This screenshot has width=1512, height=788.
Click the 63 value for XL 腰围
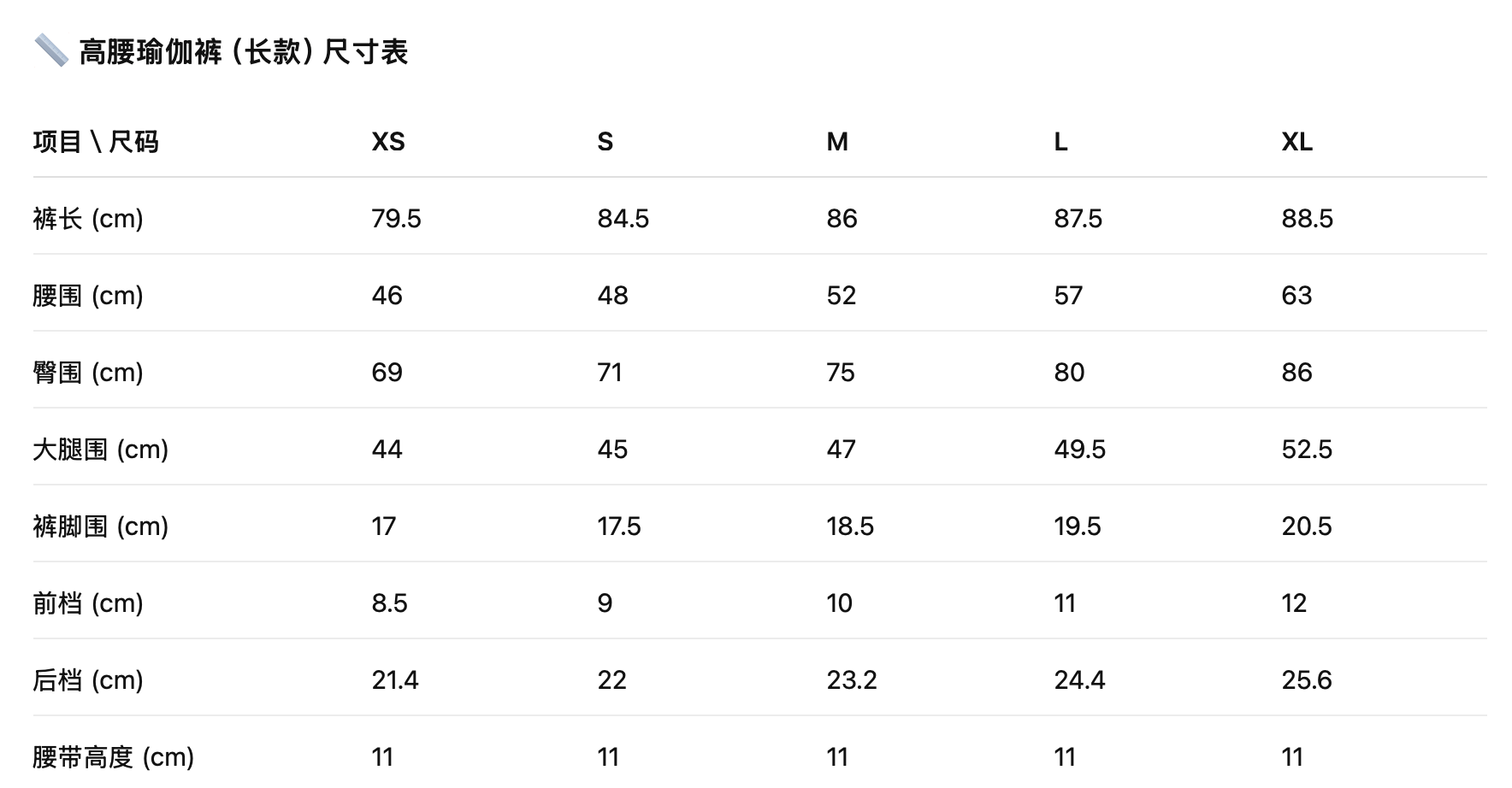click(1296, 296)
